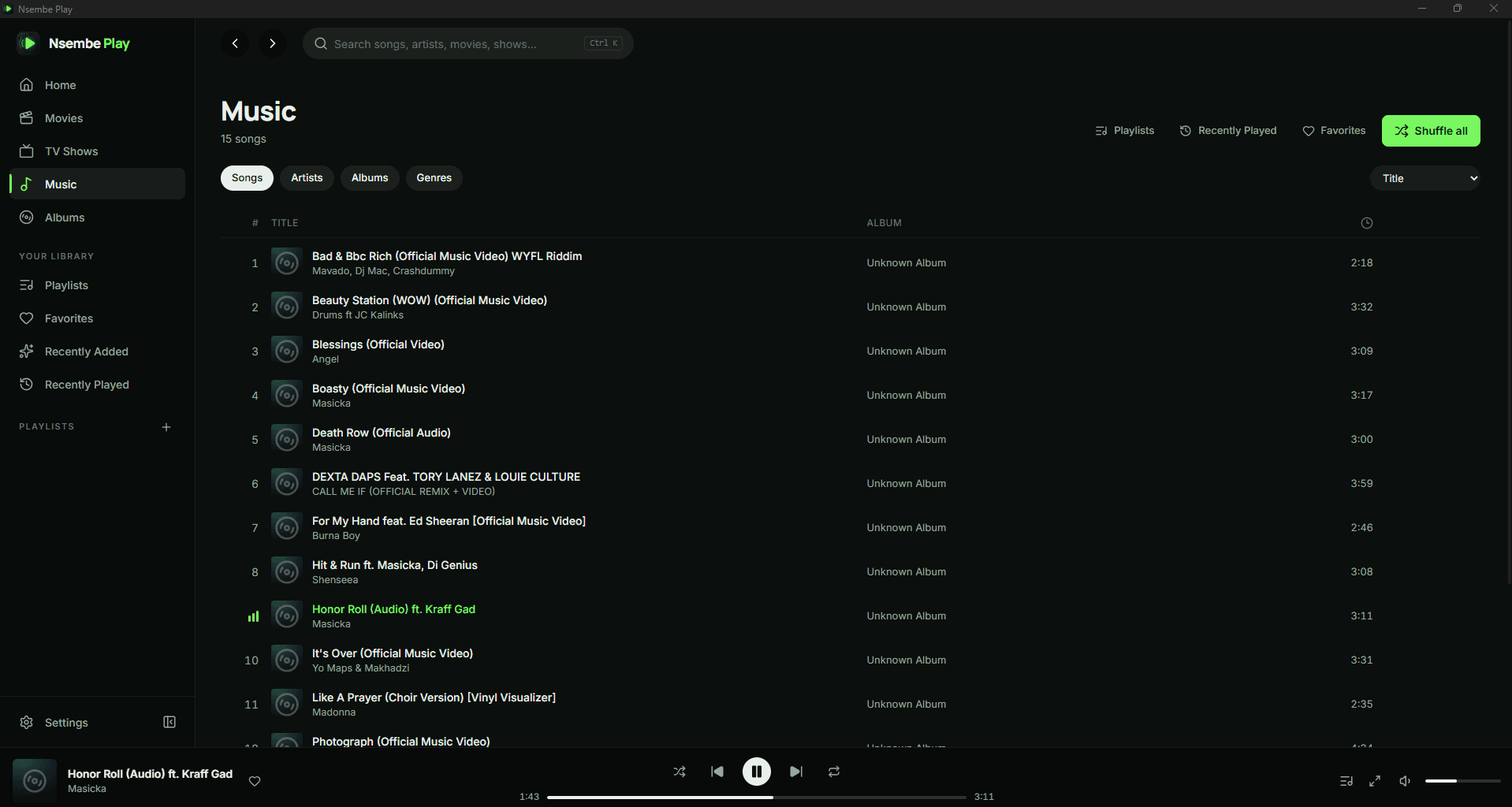1512x807 pixels.
Task: Open Playlists link at top right
Action: tap(1125, 131)
